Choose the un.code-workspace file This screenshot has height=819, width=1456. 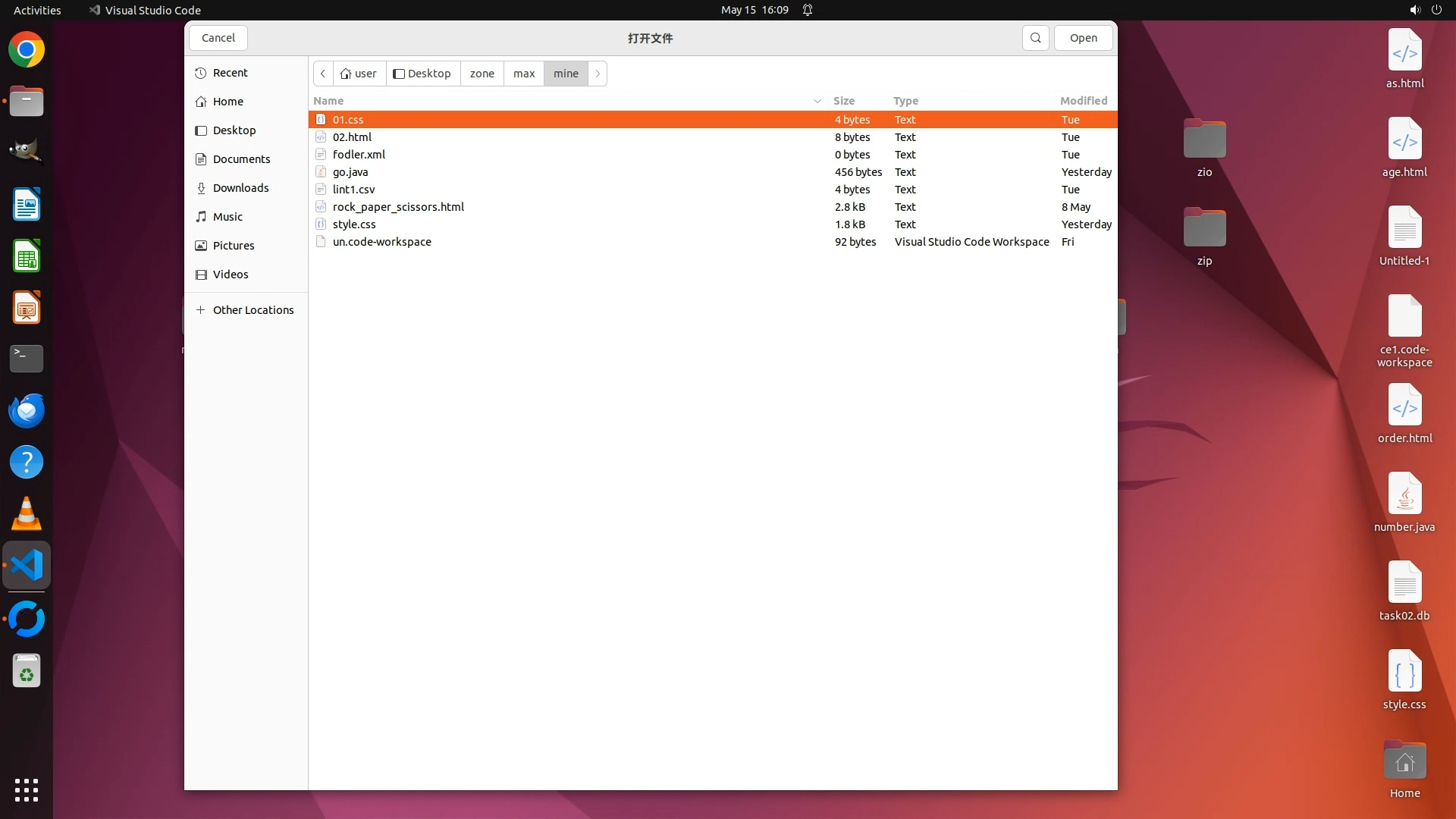point(381,242)
